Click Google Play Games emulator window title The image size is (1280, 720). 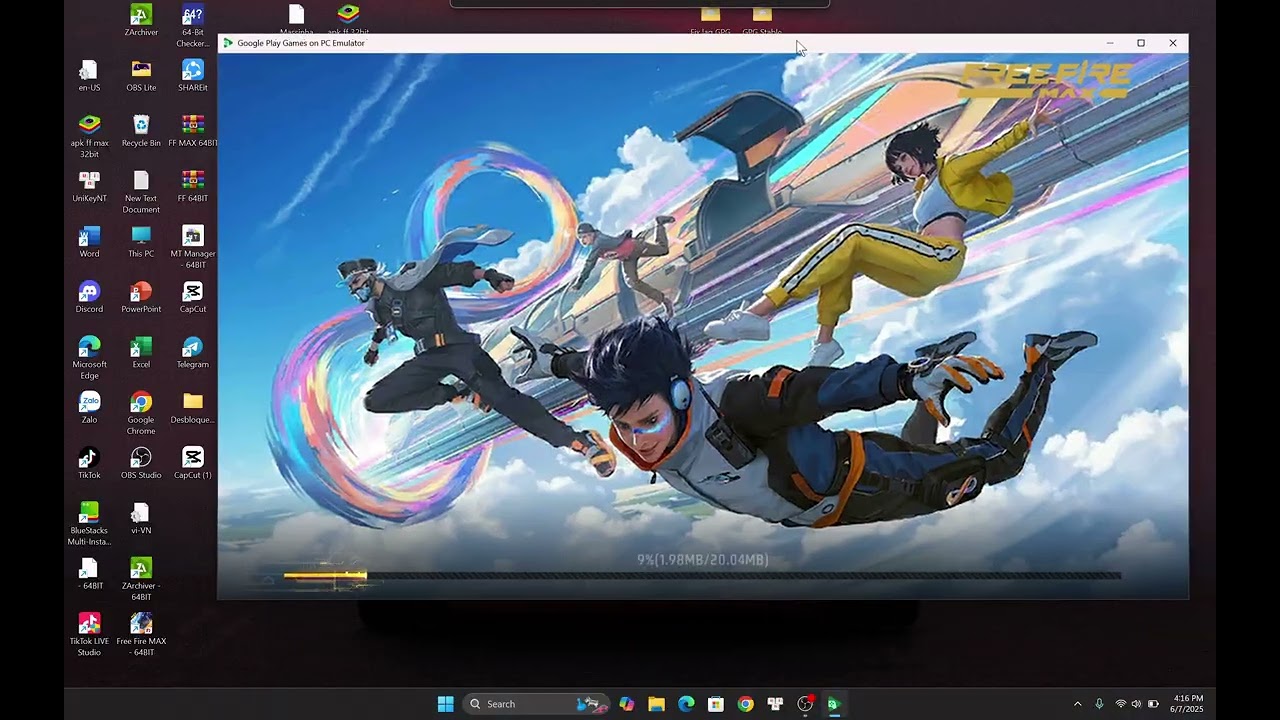tap(301, 43)
